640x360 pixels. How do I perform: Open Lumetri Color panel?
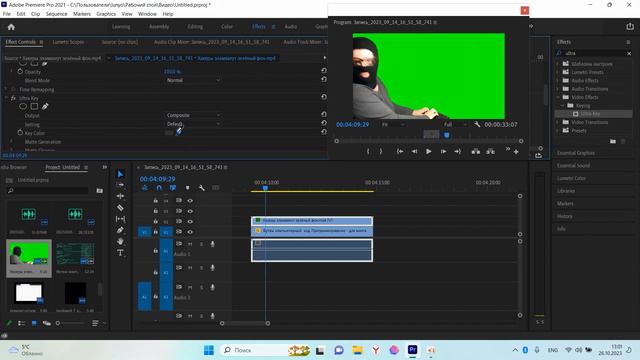click(571, 178)
